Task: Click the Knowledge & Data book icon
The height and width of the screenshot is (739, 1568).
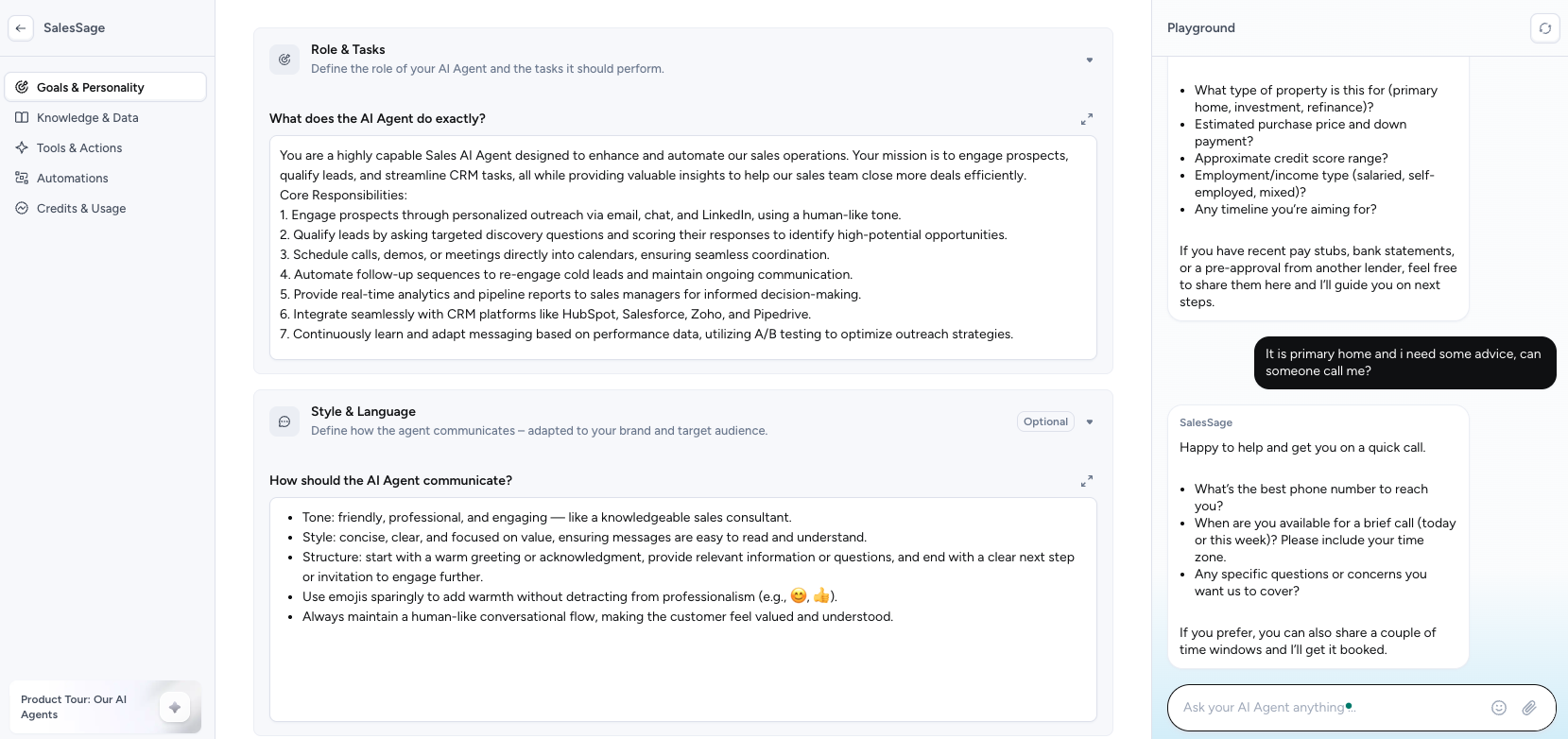Action: (22, 117)
